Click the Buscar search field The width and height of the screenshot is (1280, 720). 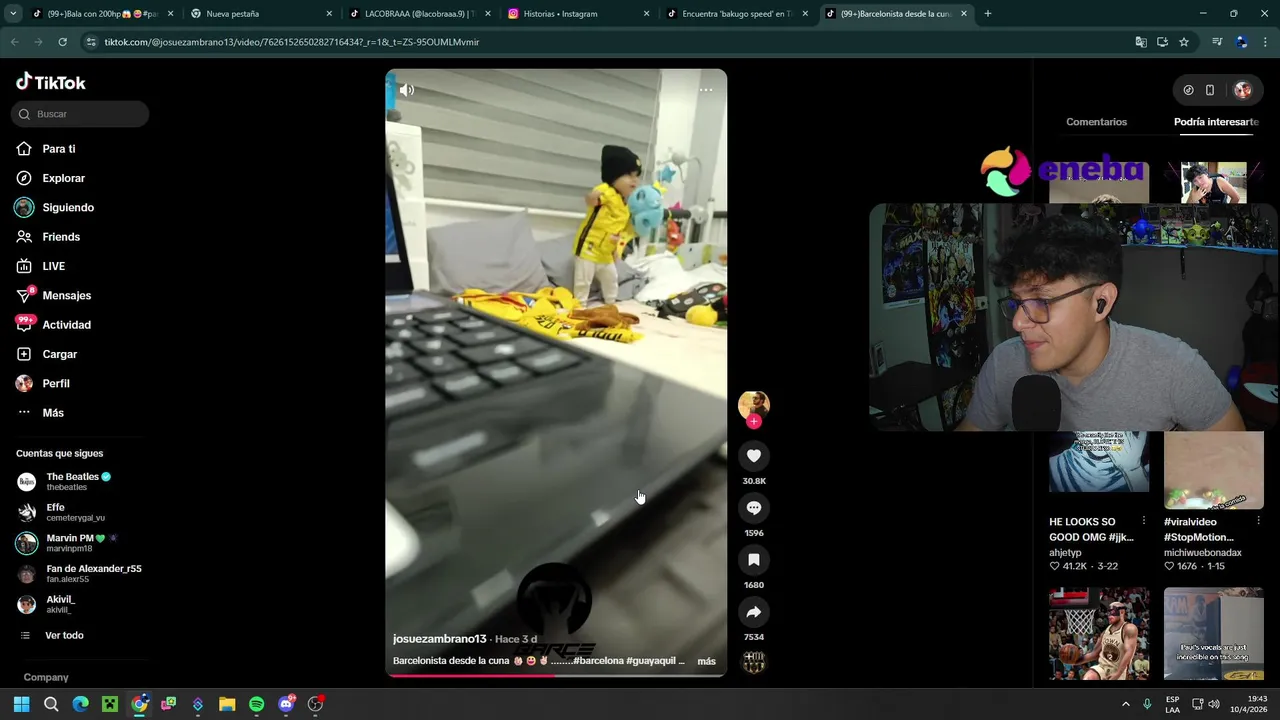click(x=80, y=114)
